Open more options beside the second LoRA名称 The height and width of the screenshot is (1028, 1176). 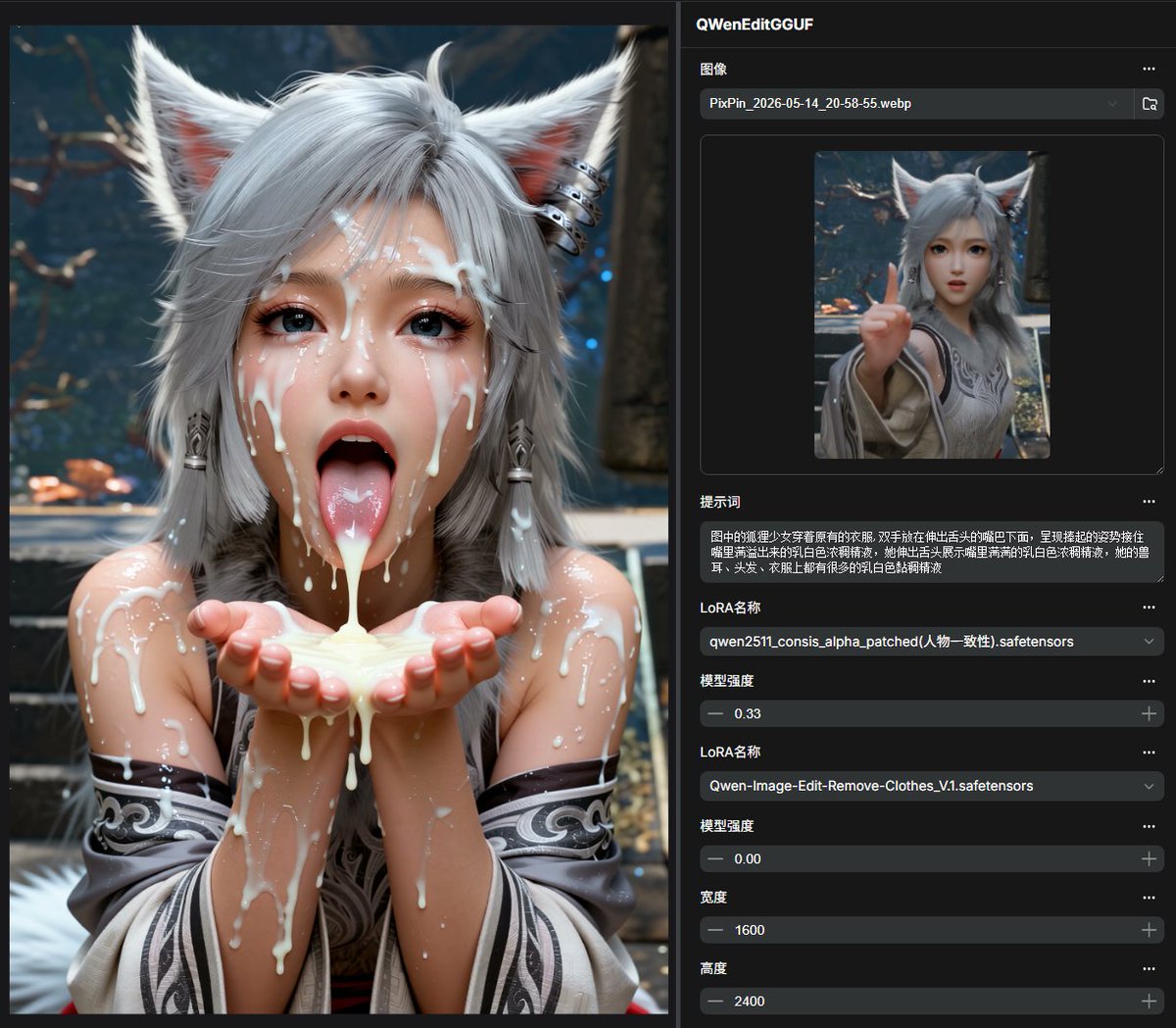point(1149,753)
